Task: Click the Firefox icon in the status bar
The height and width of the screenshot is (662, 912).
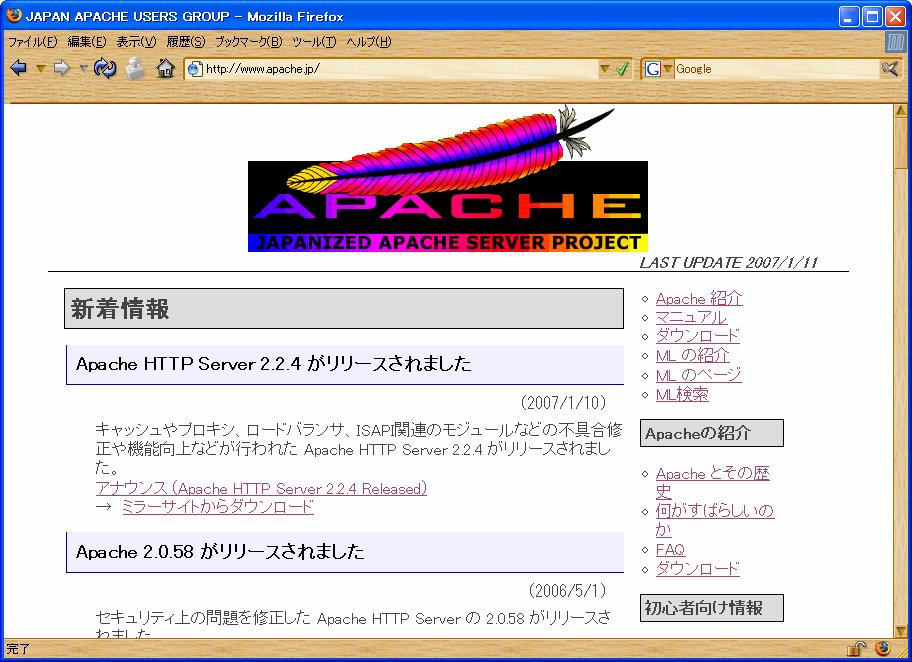Action: (882, 648)
